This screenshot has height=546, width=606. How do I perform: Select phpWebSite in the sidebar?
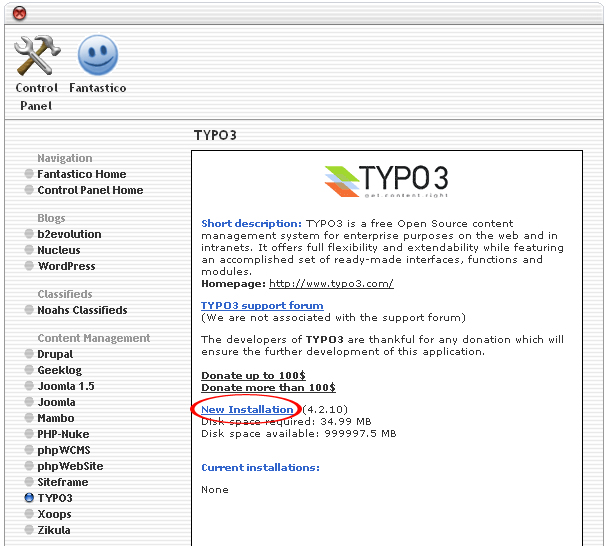[70, 466]
